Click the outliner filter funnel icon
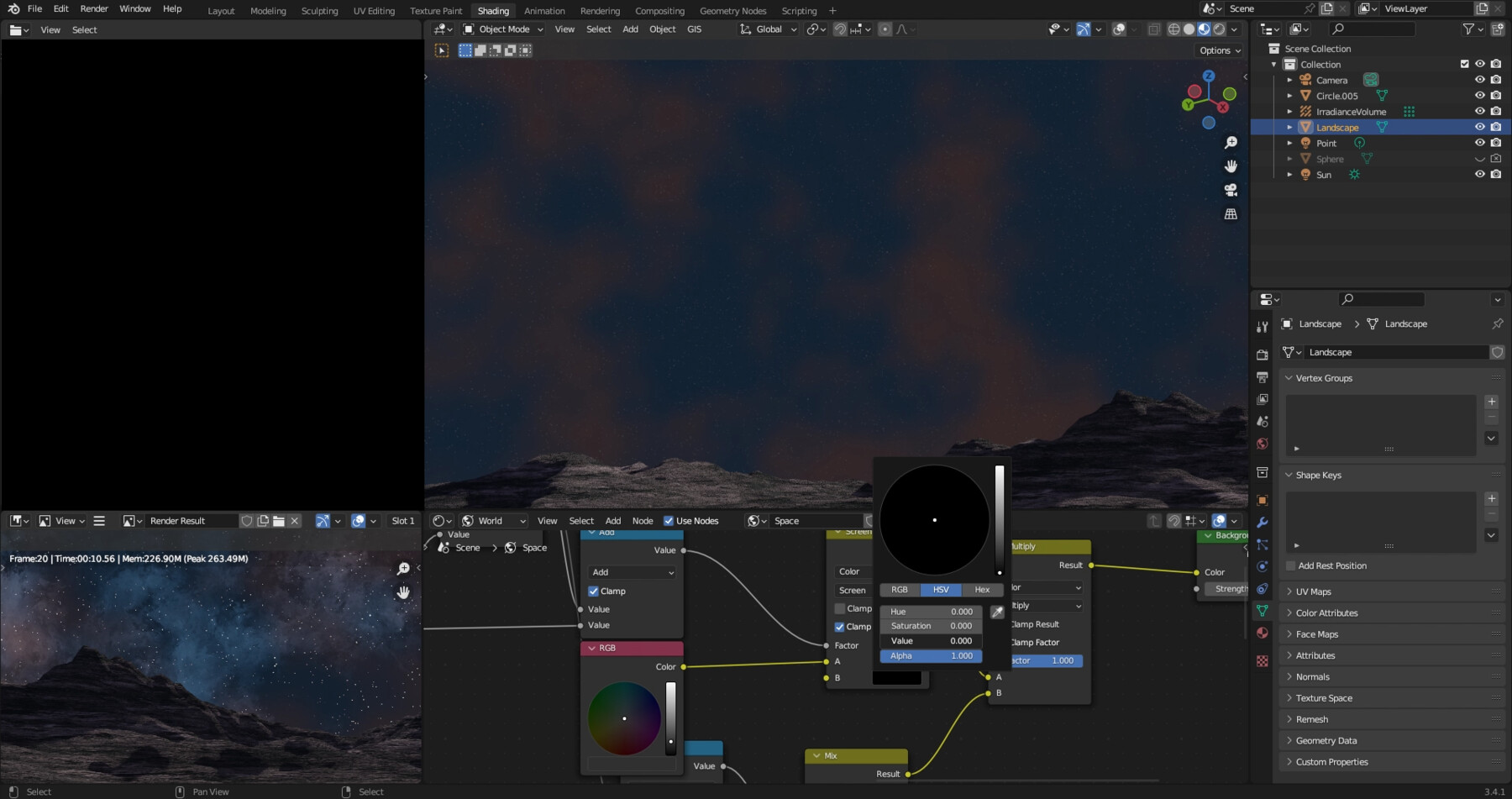Image resolution: width=1512 pixels, height=799 pixels. (1468, 29)
